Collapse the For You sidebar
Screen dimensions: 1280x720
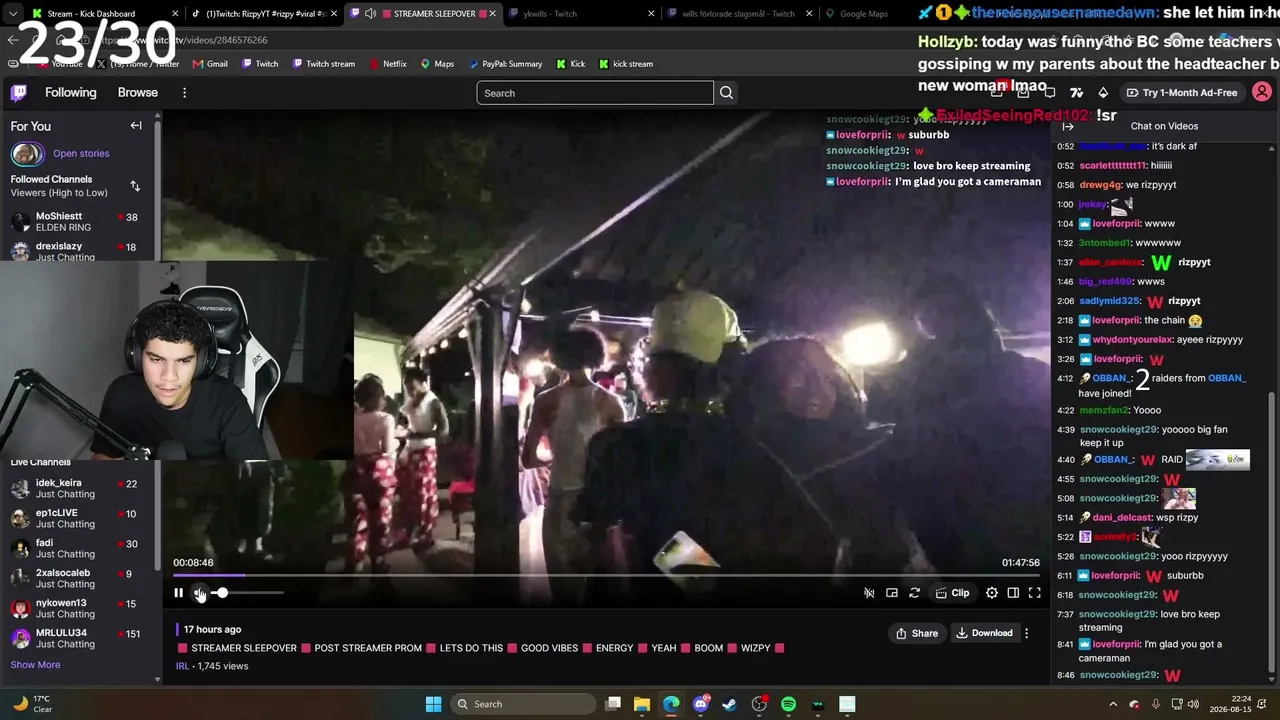[x=136, y=126]
